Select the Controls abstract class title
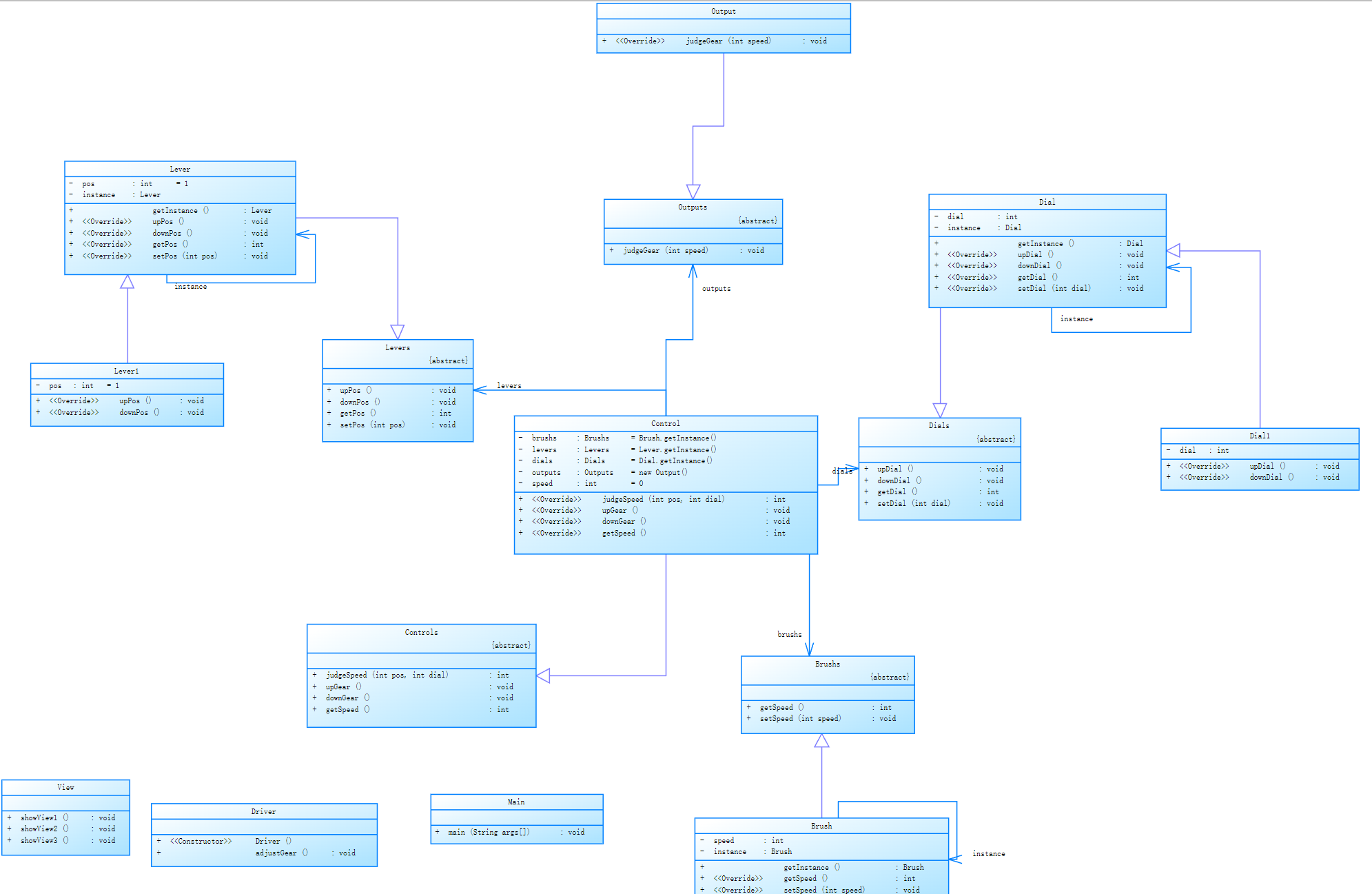 [x=421, y=632]
